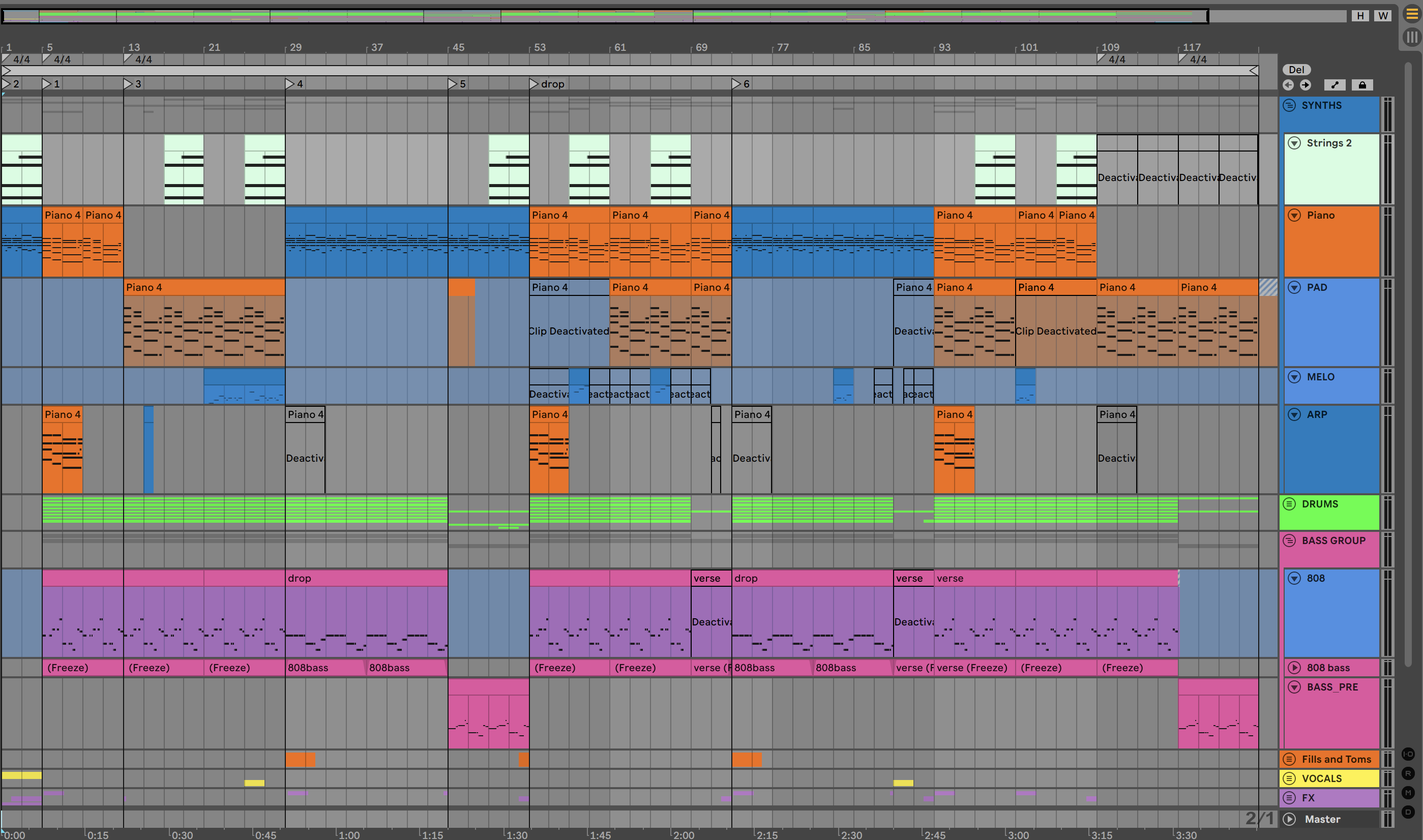Toggle Automation Mode line icon

(1335, 85)
